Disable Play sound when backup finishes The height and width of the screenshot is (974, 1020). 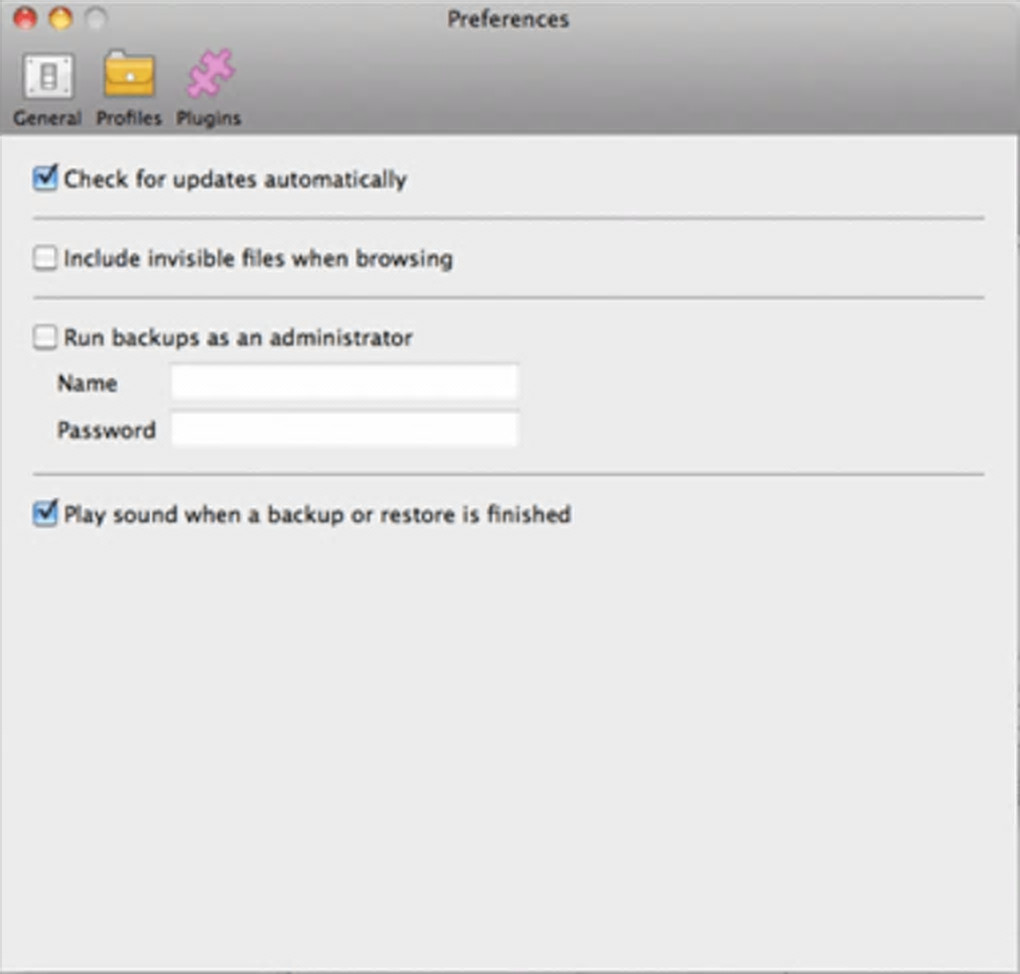(45, 513)
